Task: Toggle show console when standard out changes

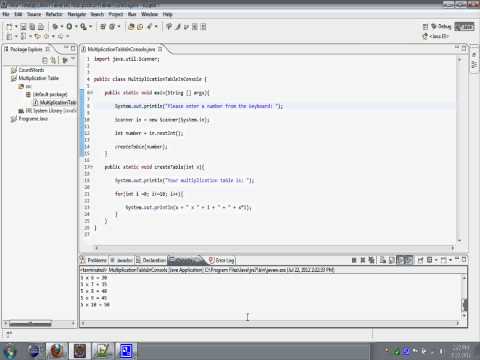Action: coord(400,260)
